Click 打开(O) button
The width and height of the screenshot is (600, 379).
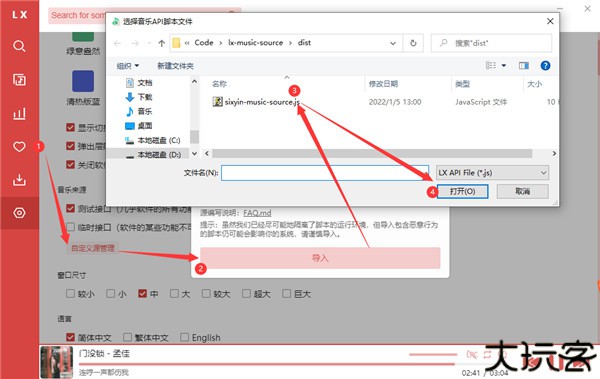coord(462,191)
